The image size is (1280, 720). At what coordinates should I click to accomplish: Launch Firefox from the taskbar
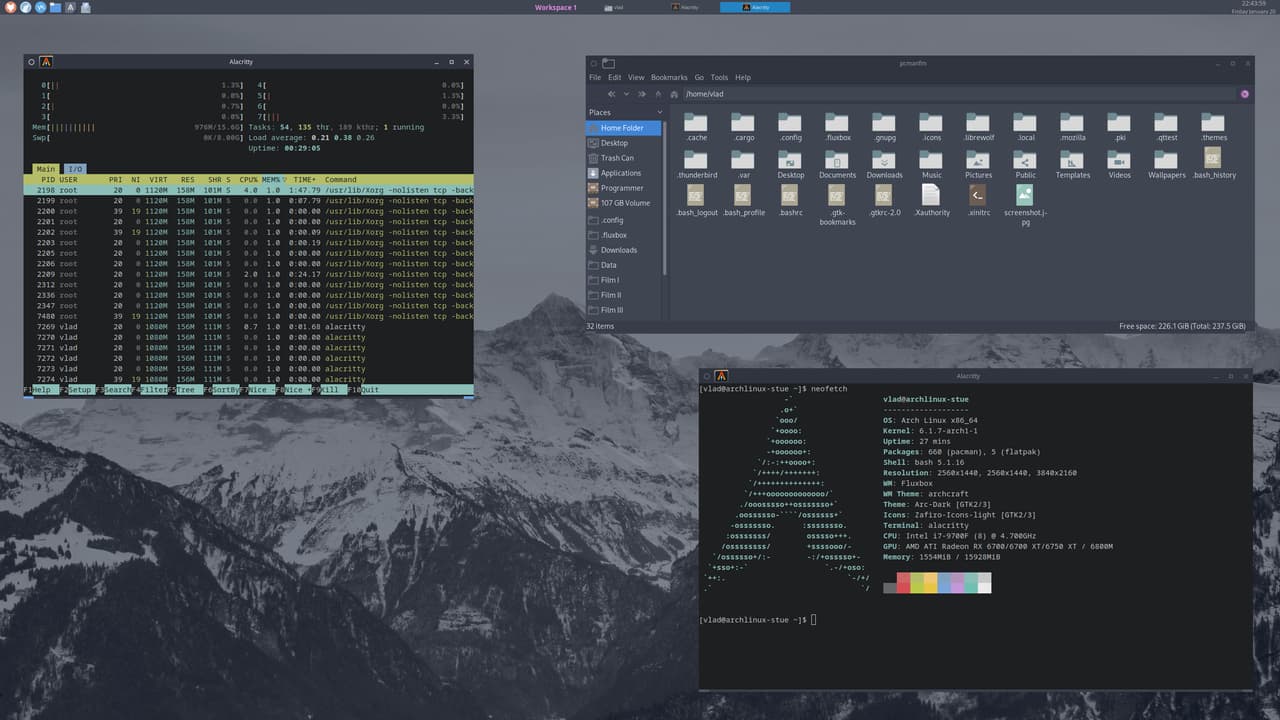[10, 6]
